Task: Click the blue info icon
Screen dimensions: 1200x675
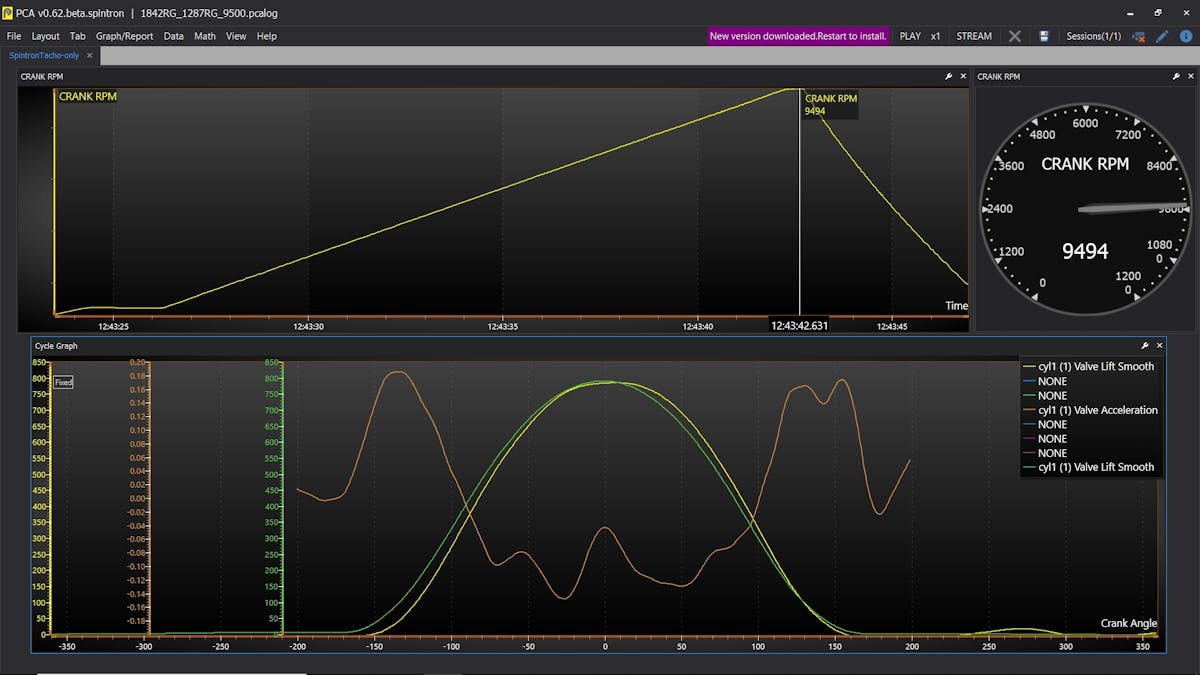Action: (x=1185, y=36)
